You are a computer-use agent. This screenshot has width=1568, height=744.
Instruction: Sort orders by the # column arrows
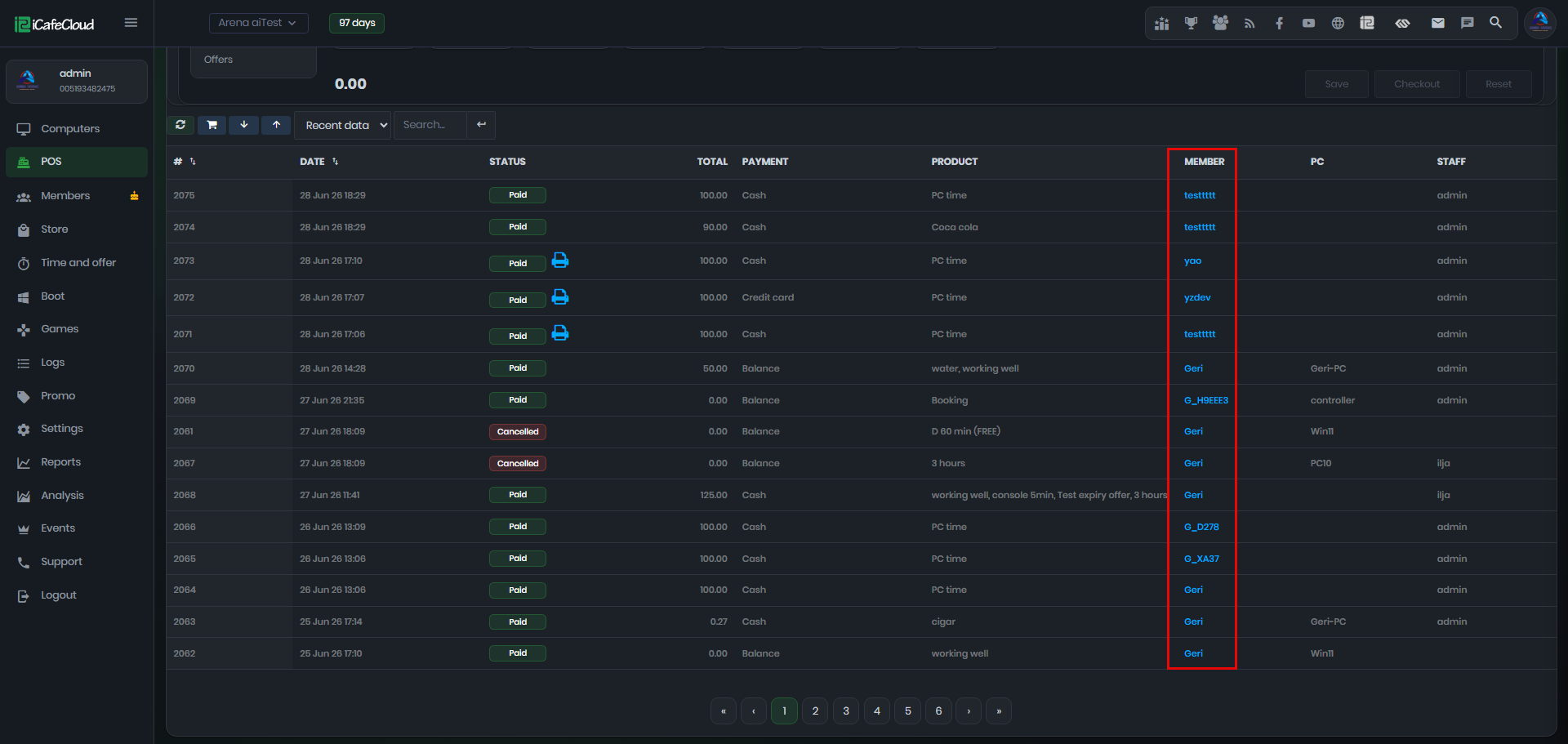coord(193,162)
